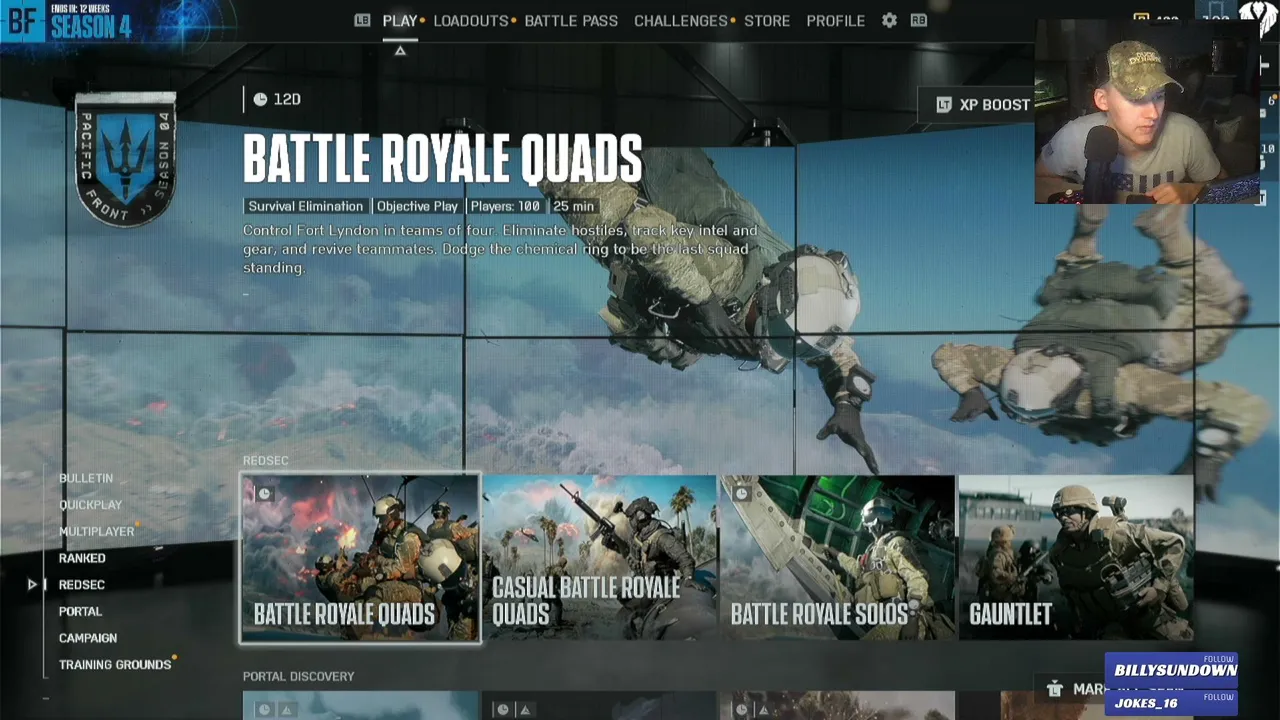Open TRAINING GROUNDS in the side menu

pyautogui.click(x=115, y=665)
